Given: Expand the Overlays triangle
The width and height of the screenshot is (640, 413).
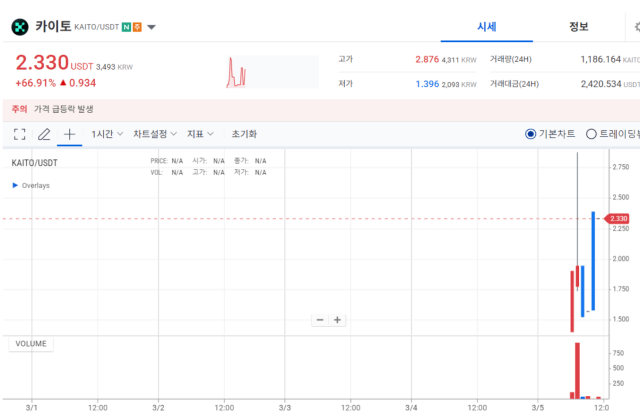Looking at the screenshot, I should point(14,185).
